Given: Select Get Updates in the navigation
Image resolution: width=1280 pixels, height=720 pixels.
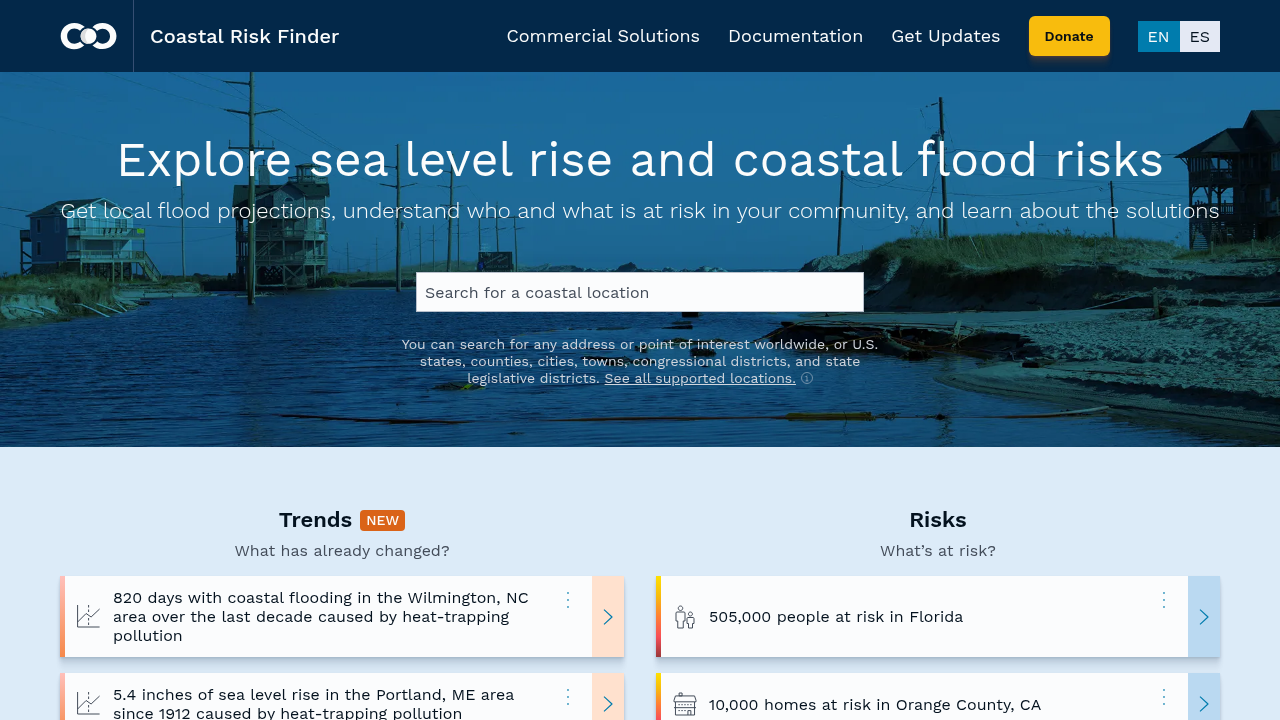Looking at the screenshot, I should pos(946,36).
